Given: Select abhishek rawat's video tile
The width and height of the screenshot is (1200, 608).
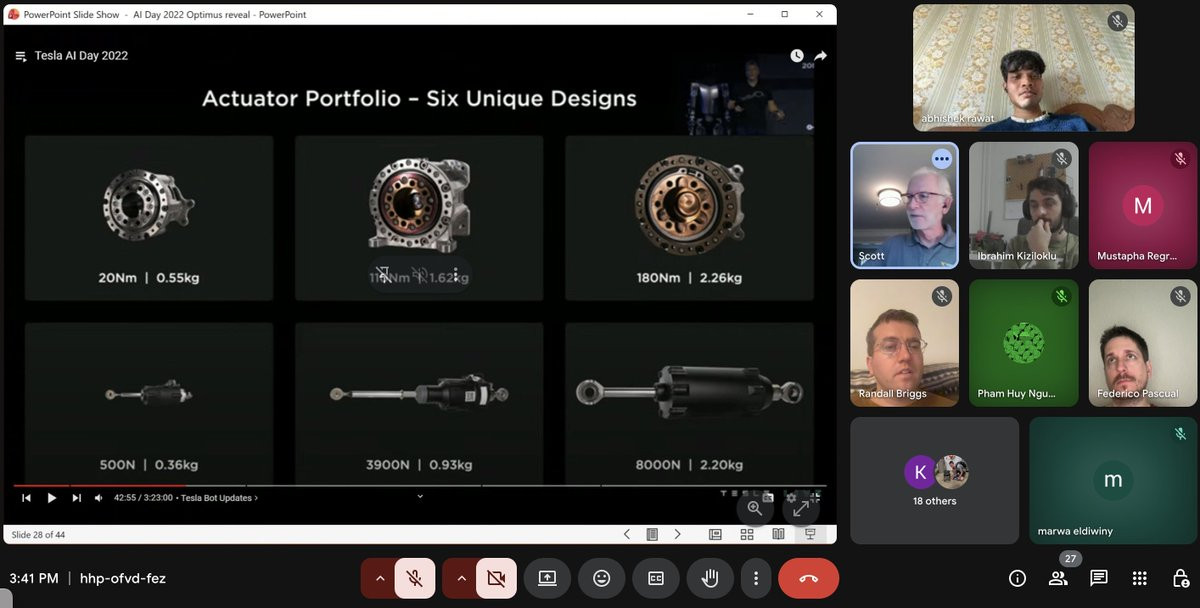Looking at the screenshot, I should 1024,68.
